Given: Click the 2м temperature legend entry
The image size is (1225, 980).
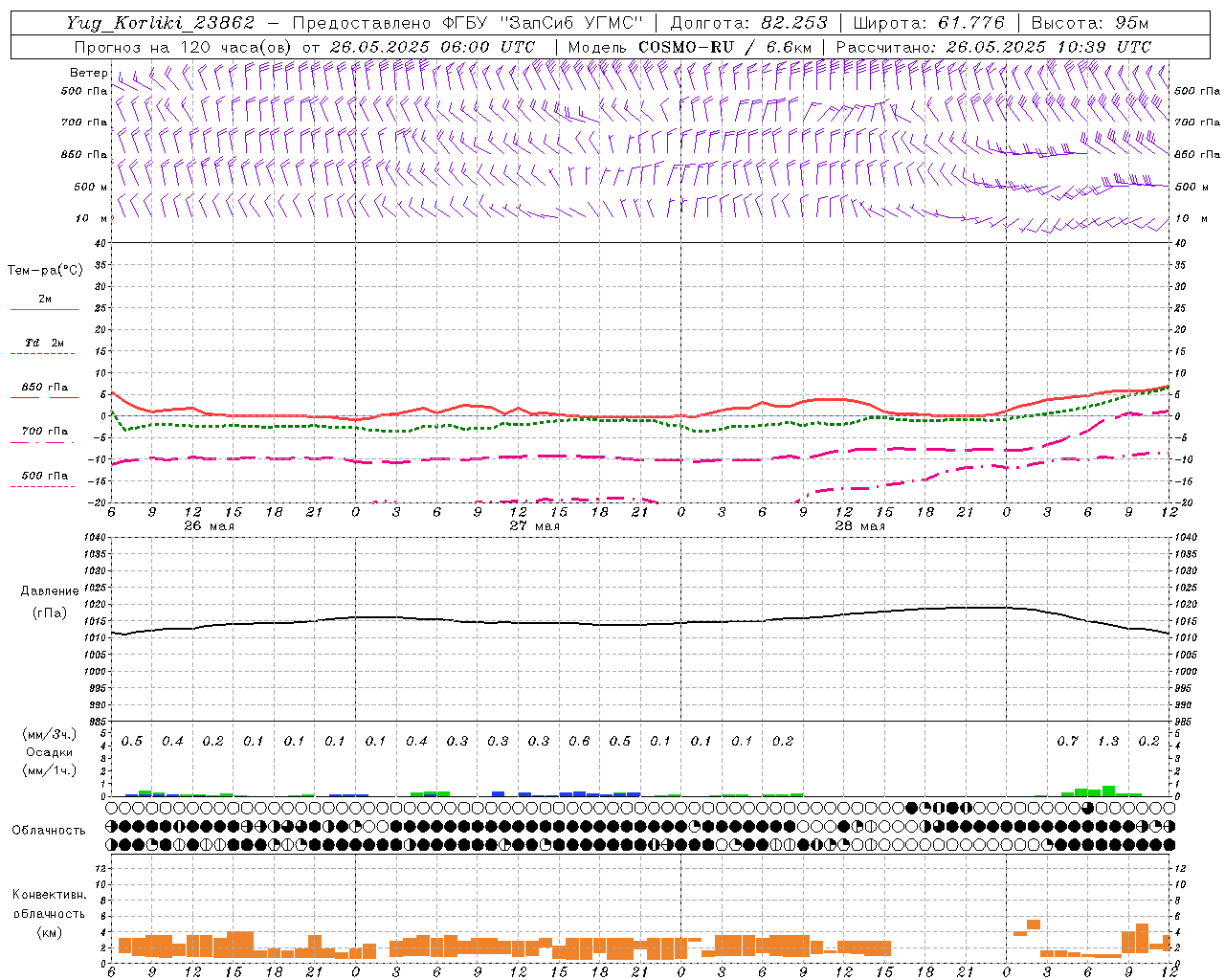Looking at the screenshot, I should 45,300.
